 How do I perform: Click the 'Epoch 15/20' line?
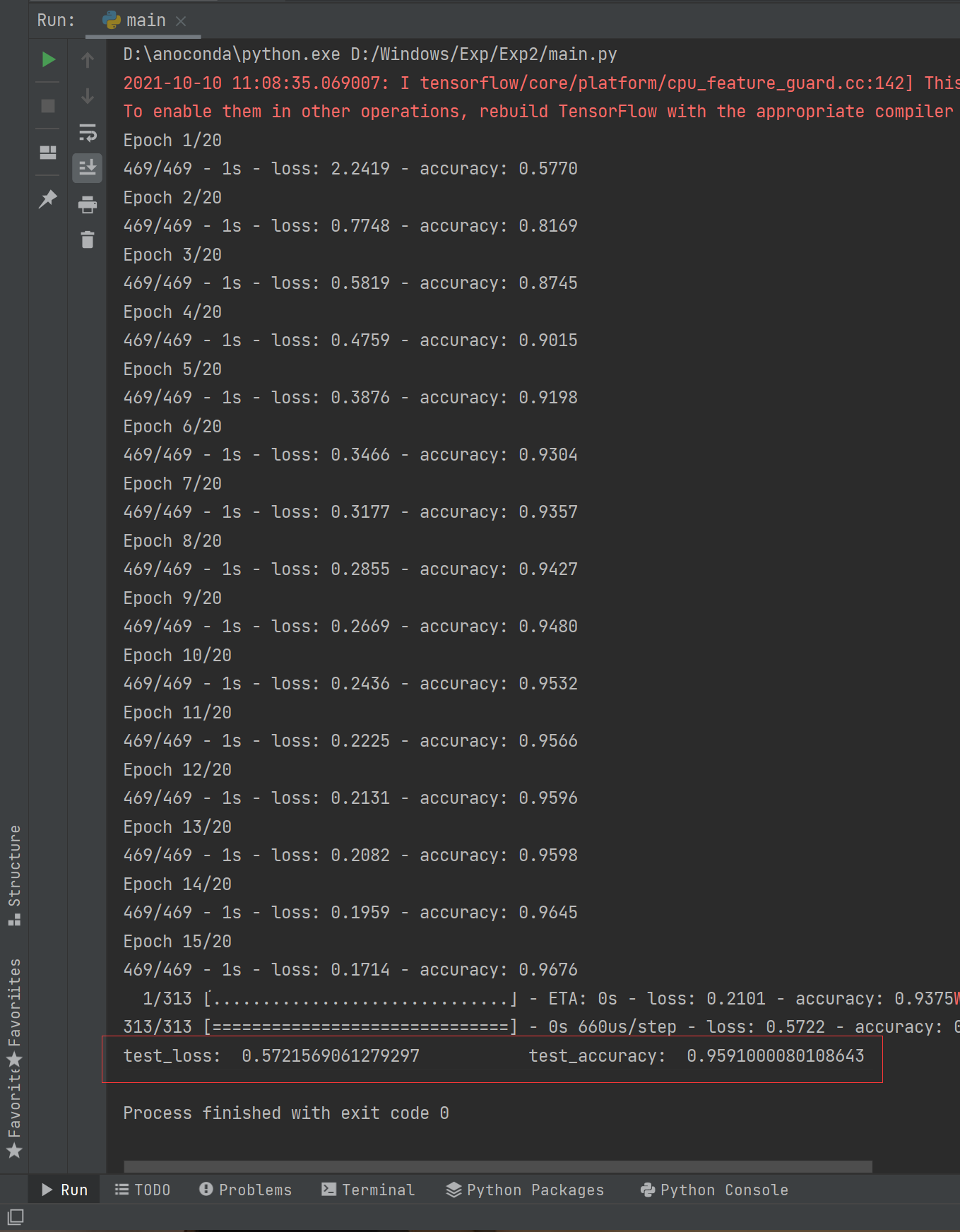click(x=177, y=942)
